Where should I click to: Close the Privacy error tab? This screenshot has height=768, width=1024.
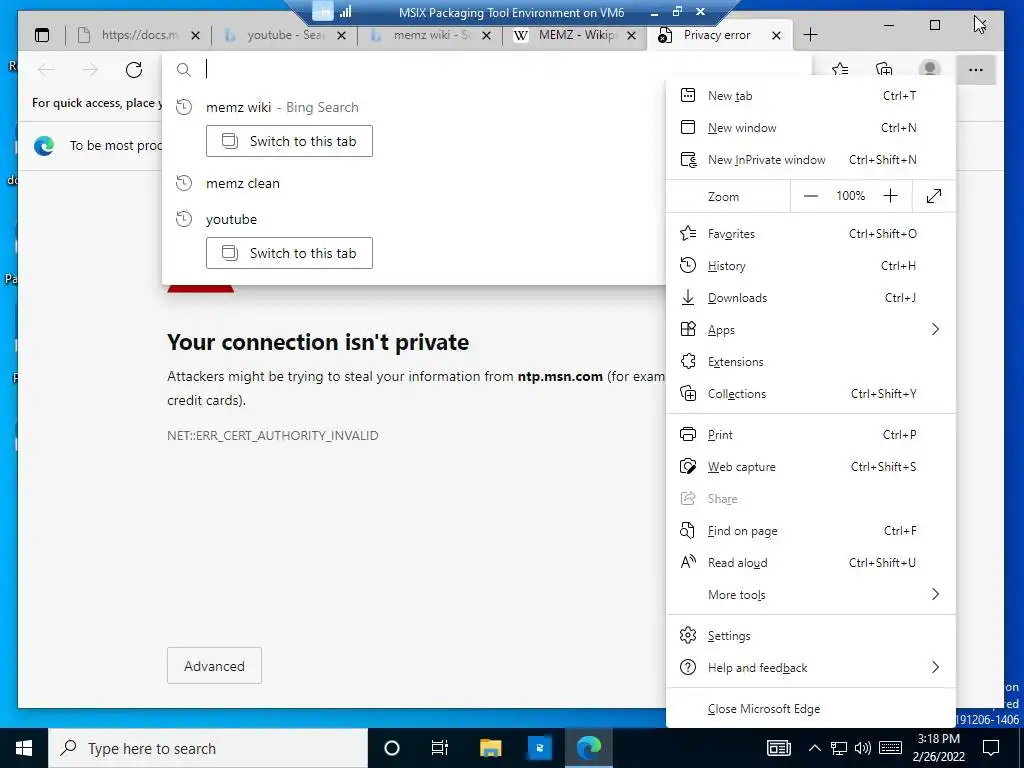point(776,35)
